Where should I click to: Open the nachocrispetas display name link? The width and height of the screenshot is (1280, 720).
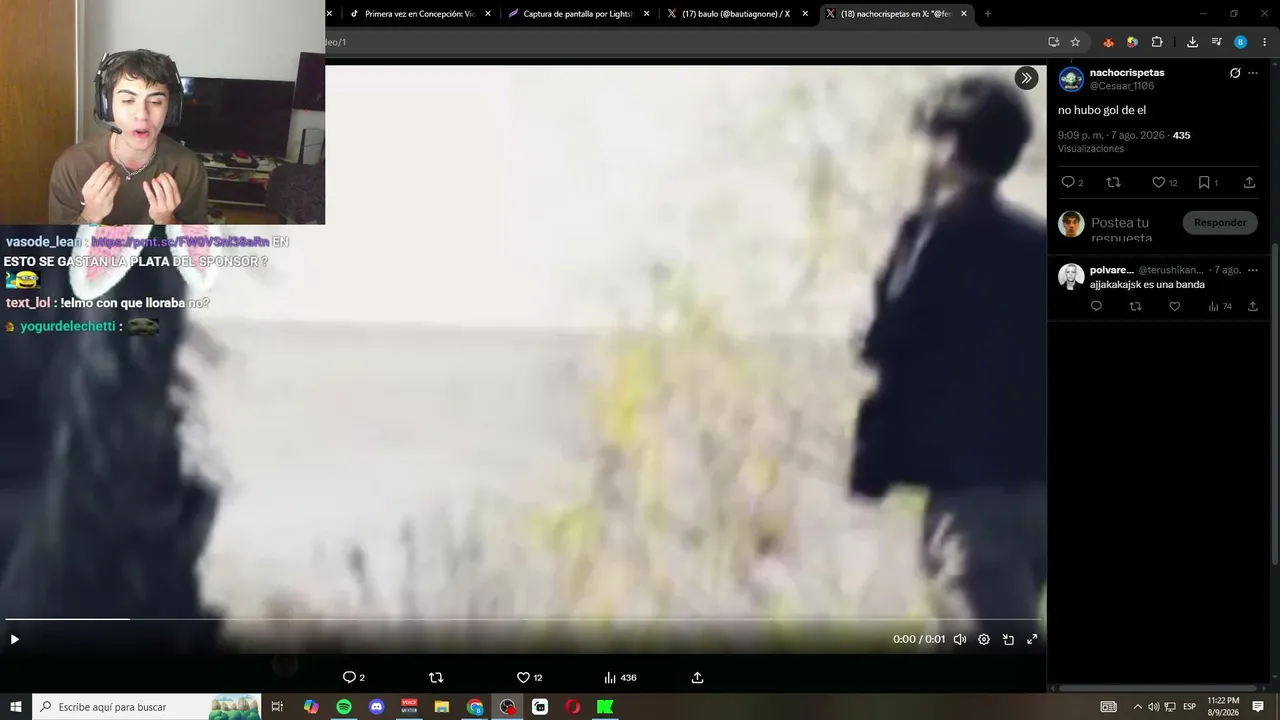point(1127,73)
